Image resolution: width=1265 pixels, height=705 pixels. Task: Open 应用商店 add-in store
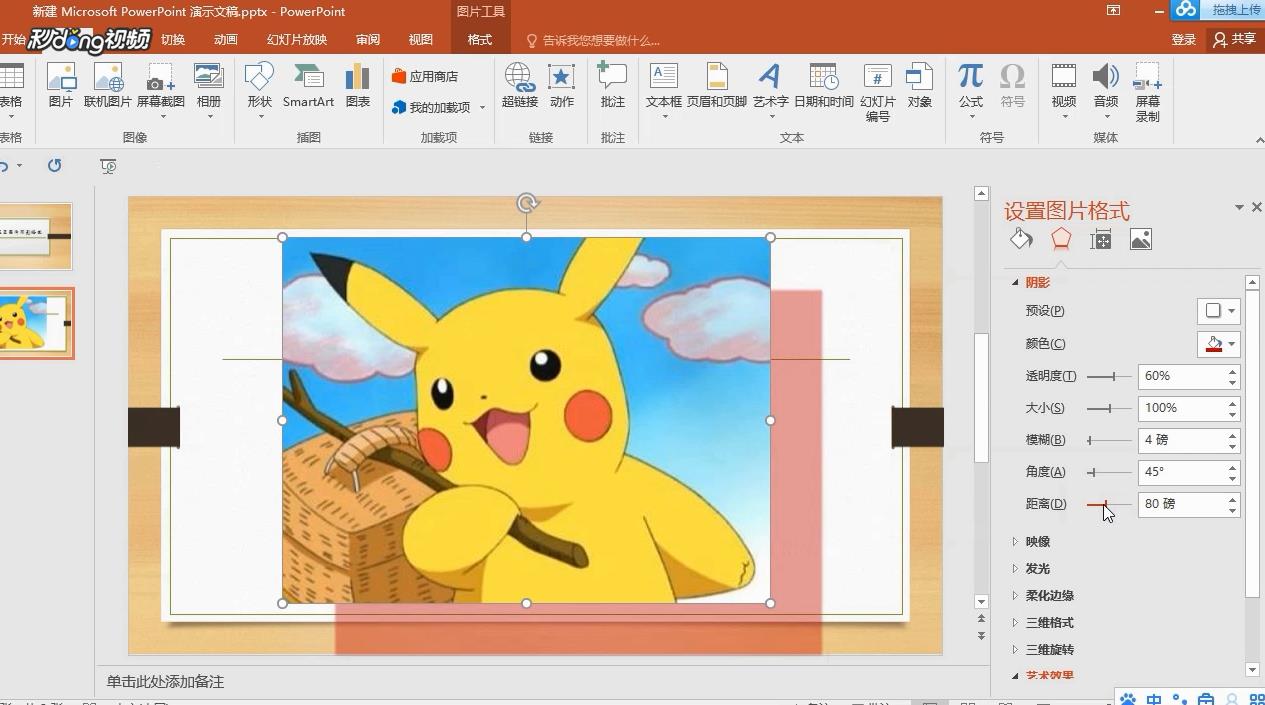coord(425,76)
